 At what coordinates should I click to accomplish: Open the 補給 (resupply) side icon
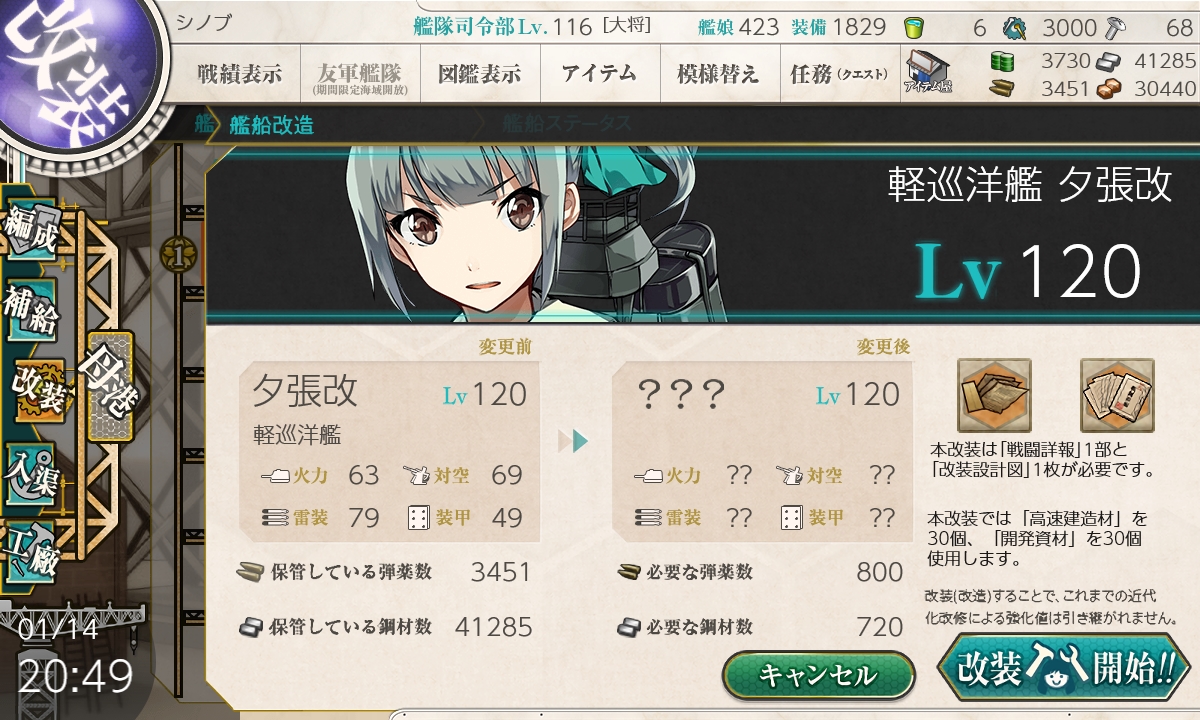pos(30,312)
